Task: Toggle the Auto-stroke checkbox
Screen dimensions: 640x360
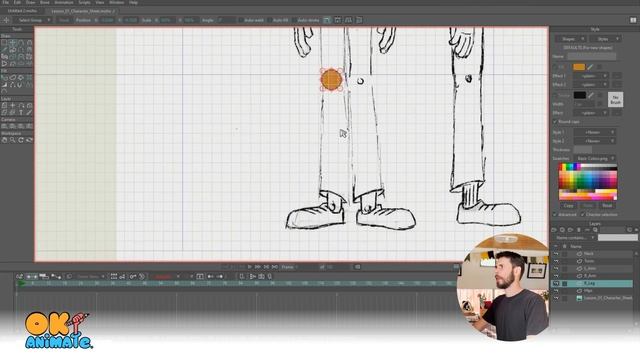Action: pyautogui.click(x=294, y=20)
